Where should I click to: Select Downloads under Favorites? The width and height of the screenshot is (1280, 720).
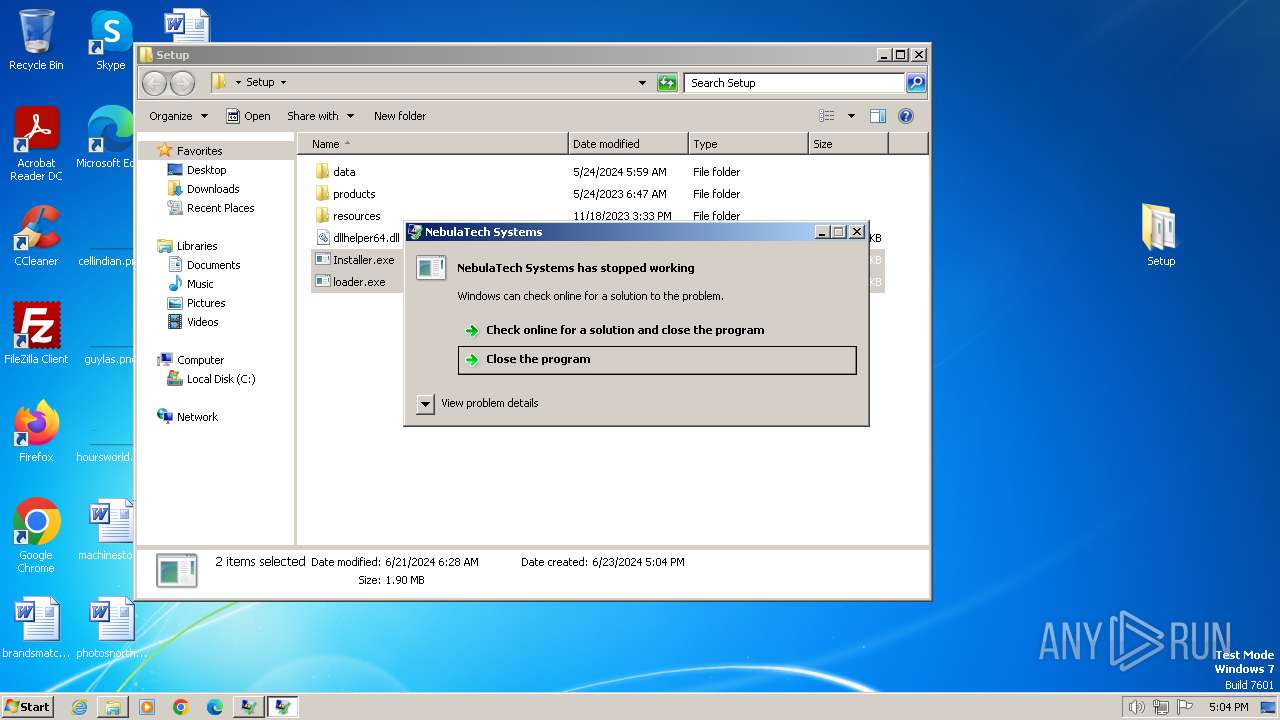(213, 189)
